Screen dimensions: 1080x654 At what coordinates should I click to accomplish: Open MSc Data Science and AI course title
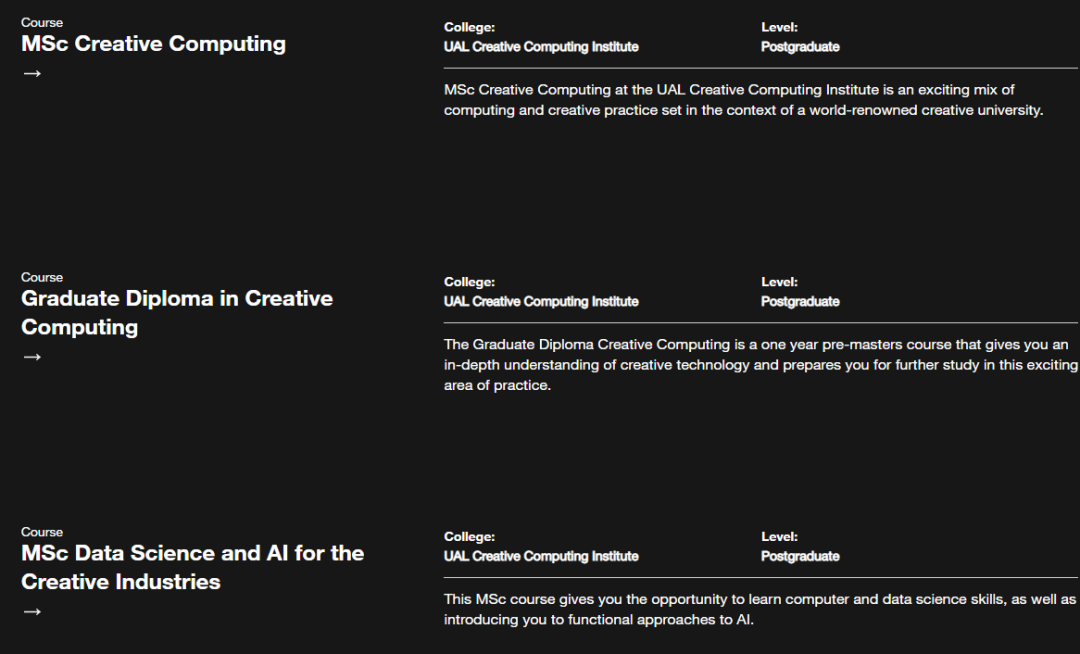[x=193, y=567]
